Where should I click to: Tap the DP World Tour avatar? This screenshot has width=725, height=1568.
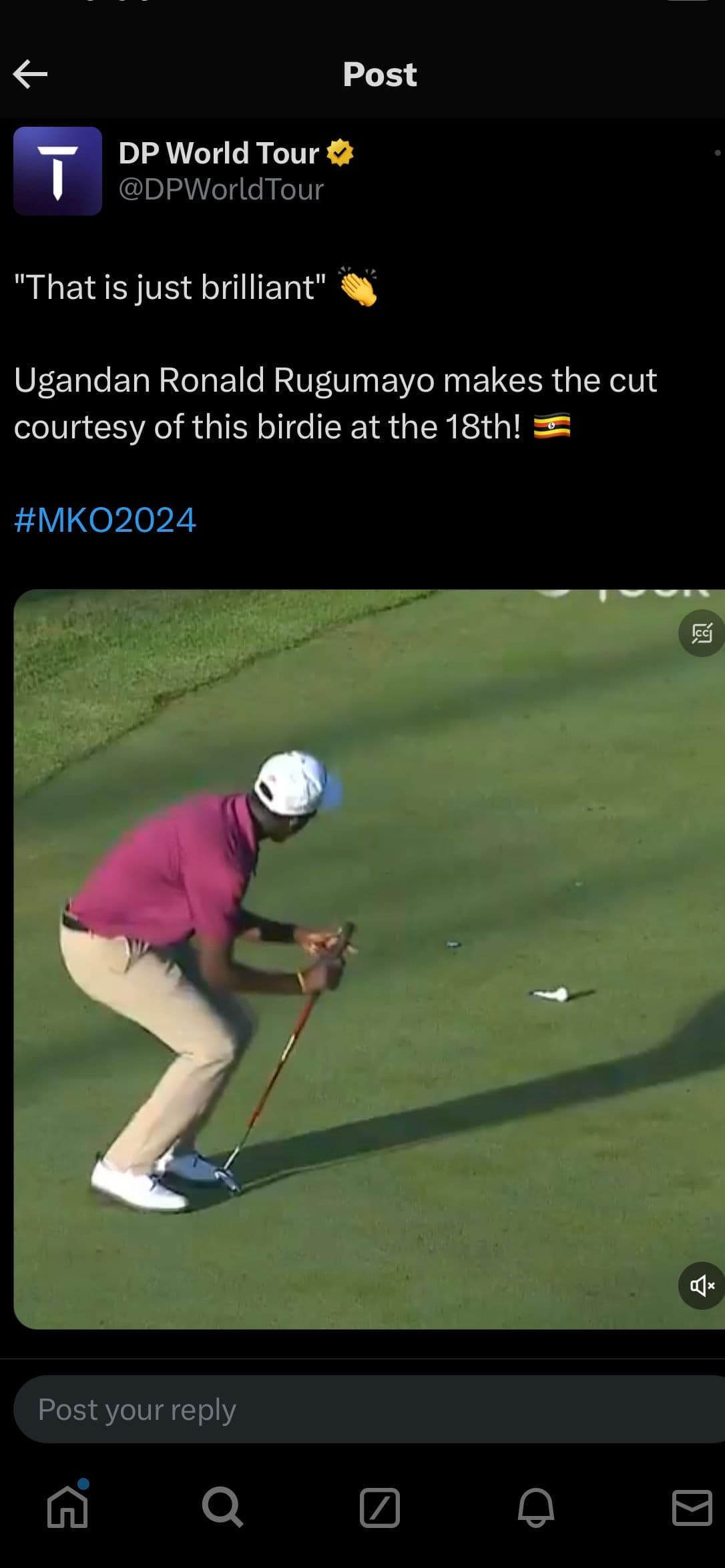click(57, 171)
